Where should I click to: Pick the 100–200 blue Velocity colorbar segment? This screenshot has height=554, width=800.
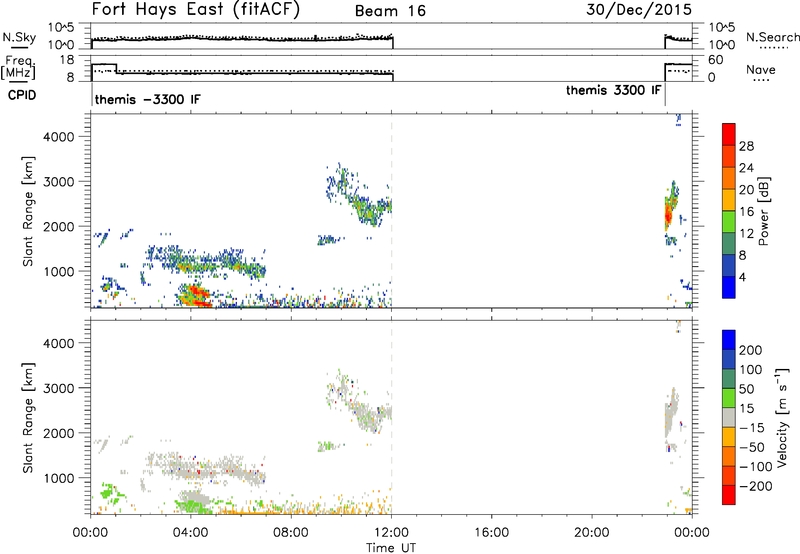(x=729, y=359)
